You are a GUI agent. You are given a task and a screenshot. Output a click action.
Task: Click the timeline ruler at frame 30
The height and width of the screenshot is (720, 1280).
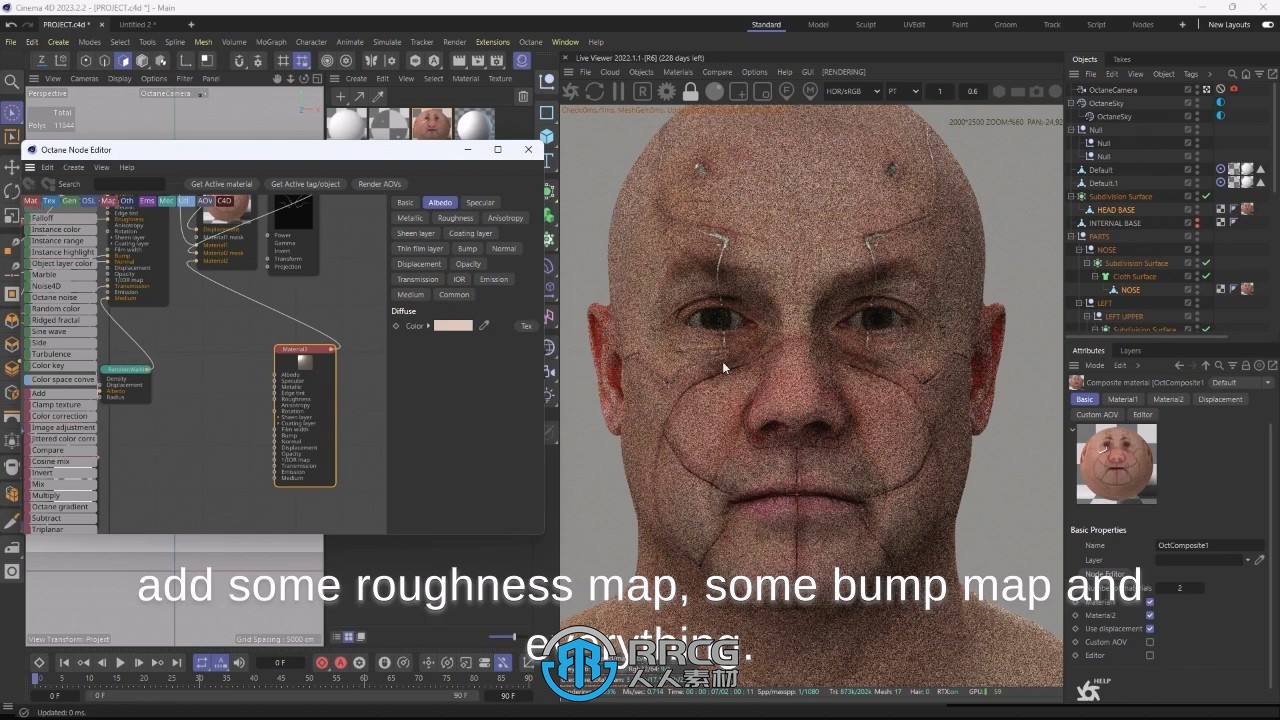(x=199, y=679)
